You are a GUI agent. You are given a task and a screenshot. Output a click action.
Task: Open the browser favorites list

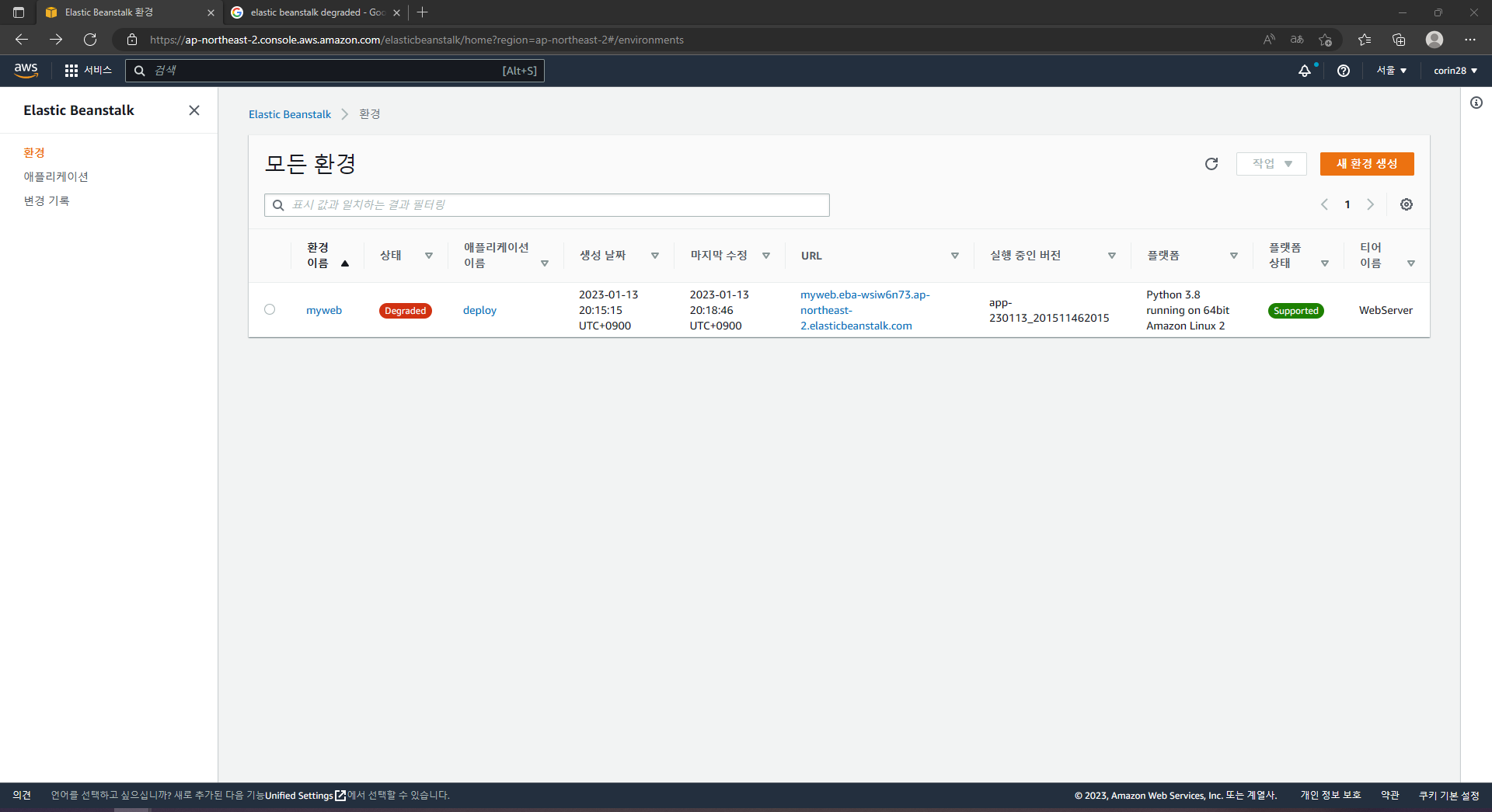(x=1365, y=40)
